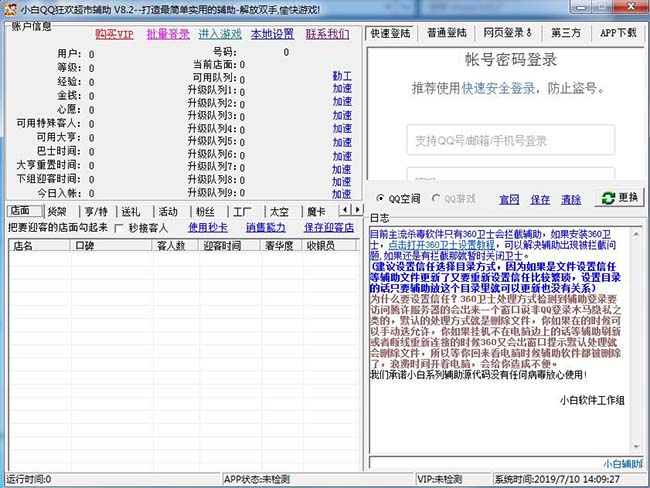650x488 pixels.
Task: Open the 店面 tab
Action: tap(25, 211)
